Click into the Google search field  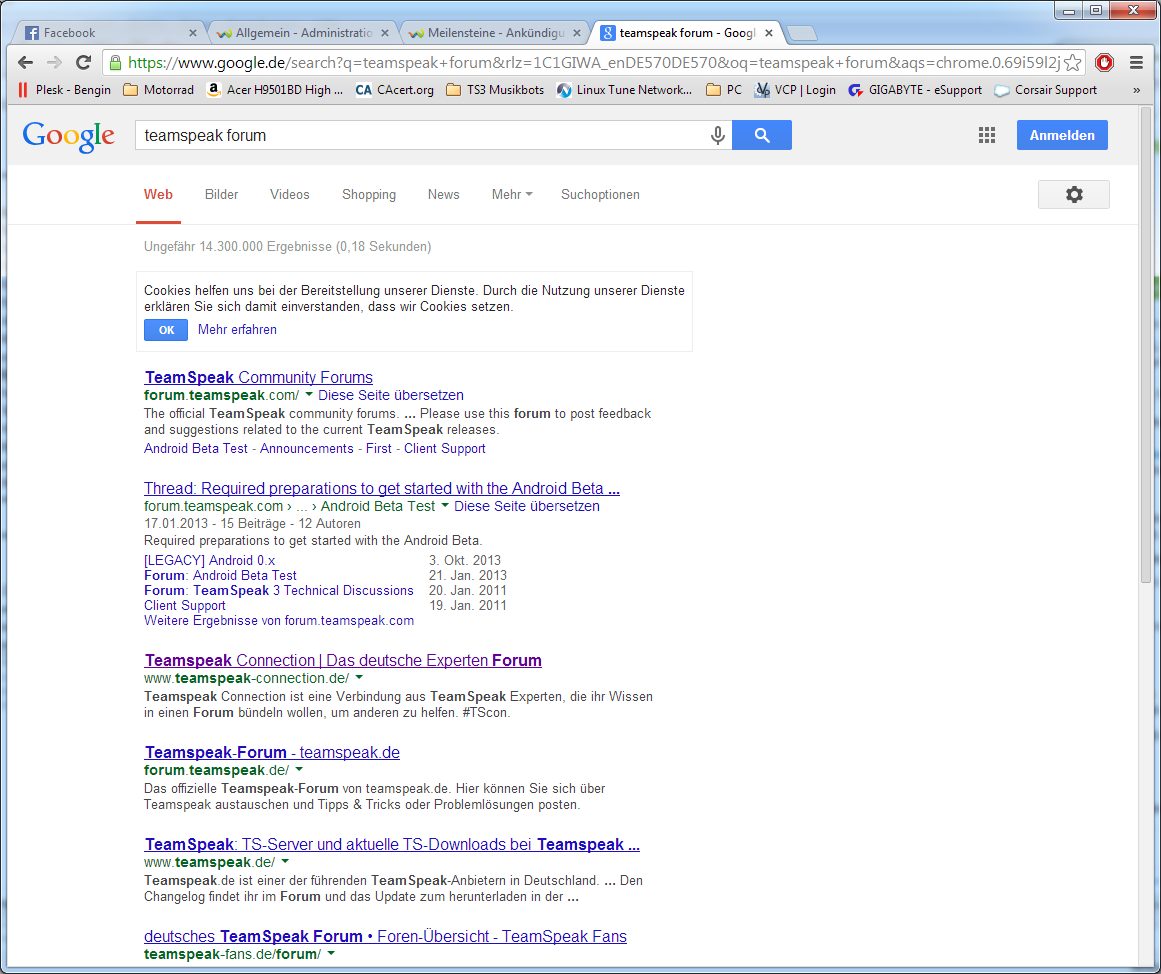(x=420, y=135)
